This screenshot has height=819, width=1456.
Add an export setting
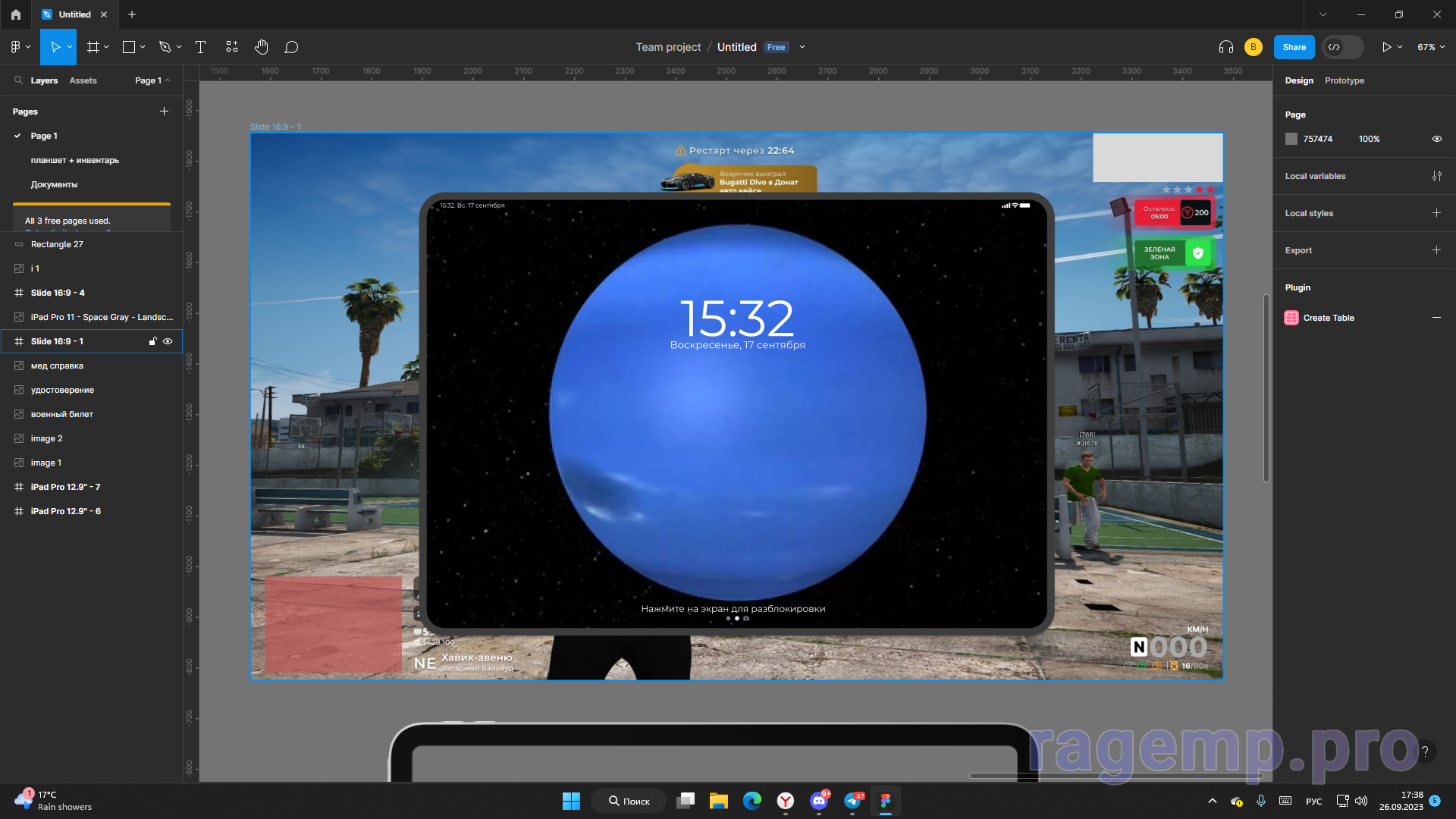(1436, 250)
